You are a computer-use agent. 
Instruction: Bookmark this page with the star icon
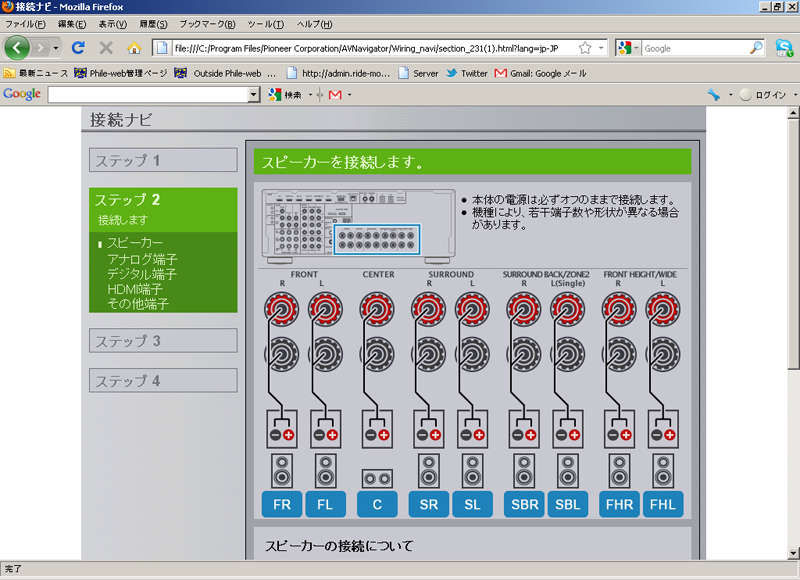(x=585, y=48)
